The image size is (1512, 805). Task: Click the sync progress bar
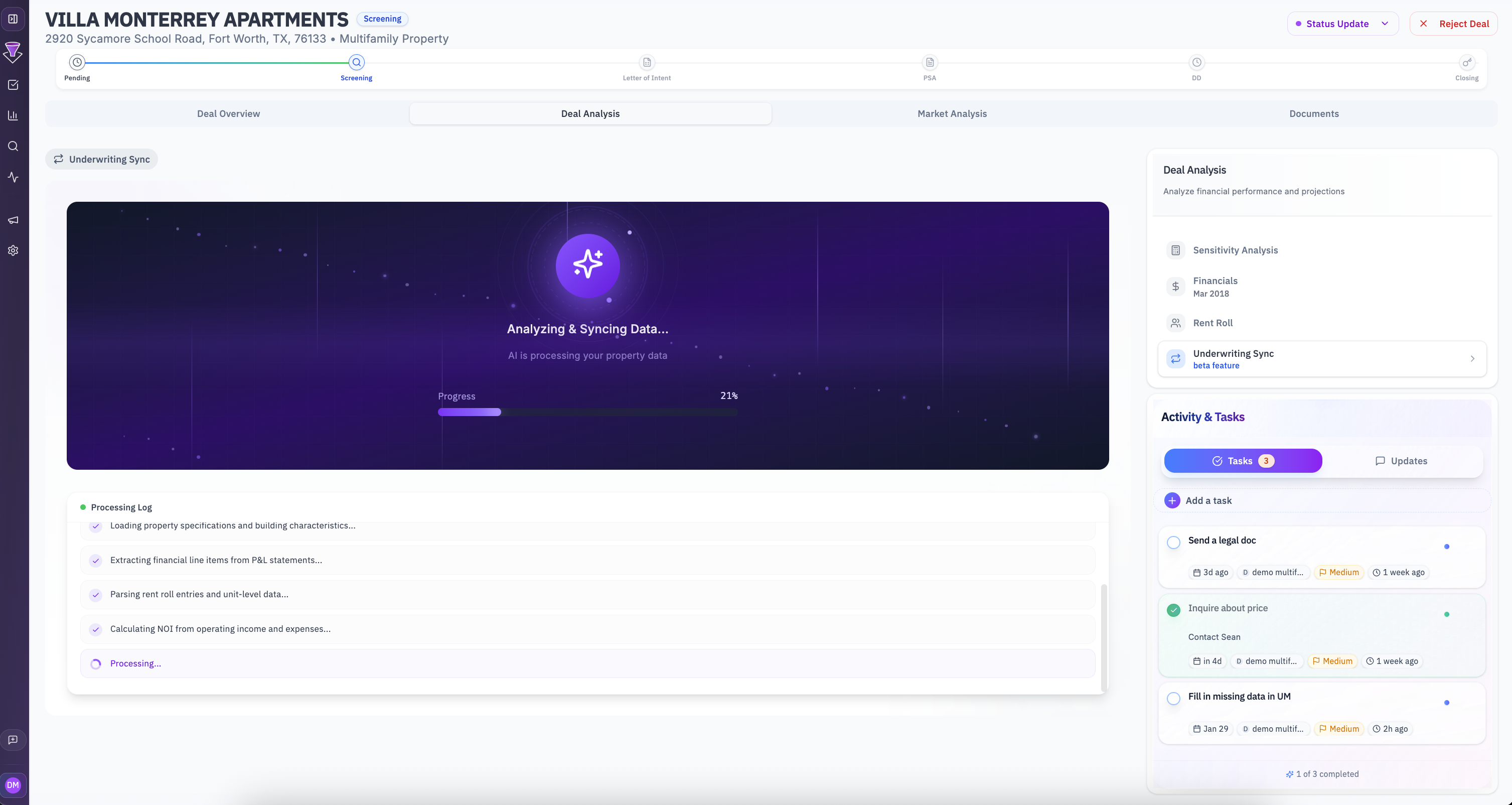[x=587, y=412]
